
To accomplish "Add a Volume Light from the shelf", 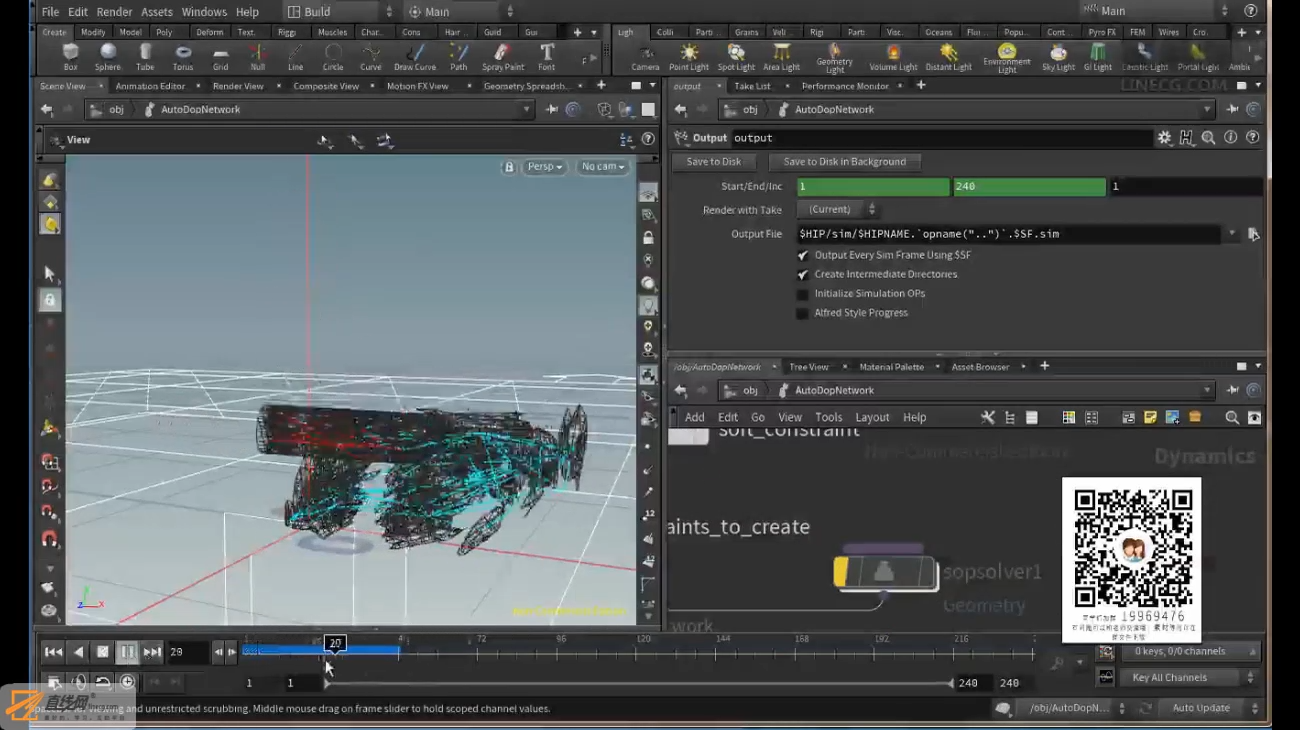I will point(893,58).
